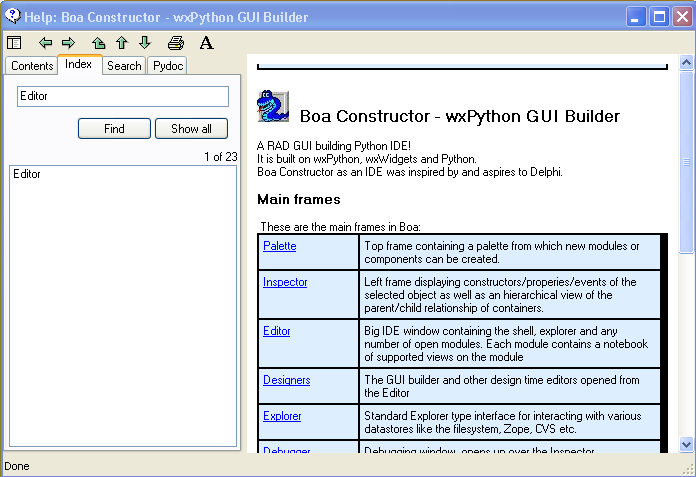Open the next help page

click(144, 43)
